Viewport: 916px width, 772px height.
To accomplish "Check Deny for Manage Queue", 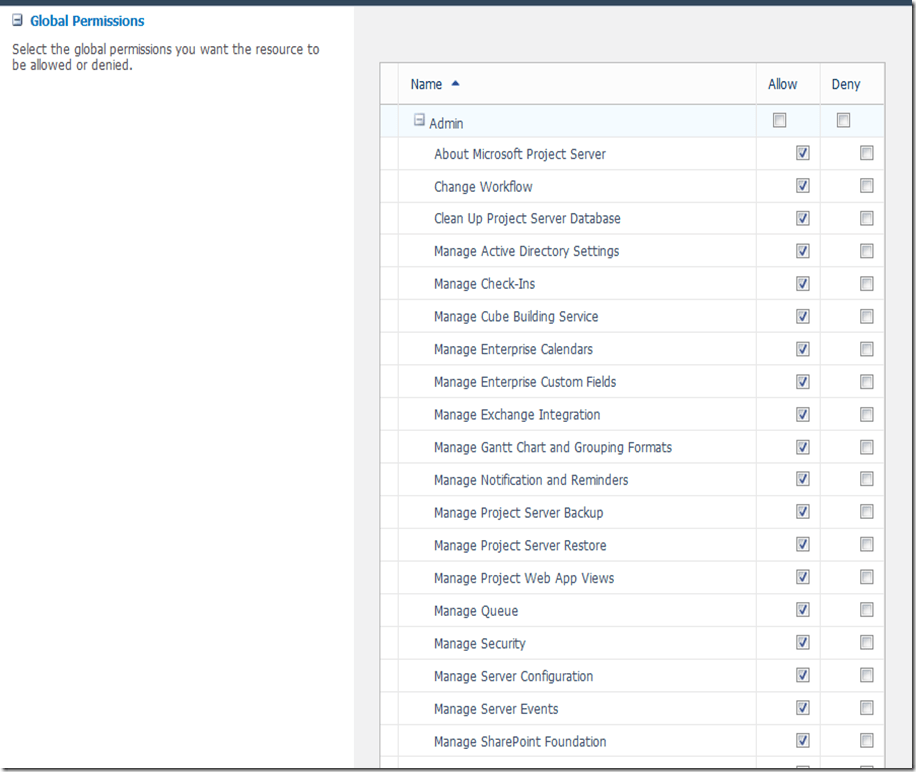I will (x=866, y=611).
